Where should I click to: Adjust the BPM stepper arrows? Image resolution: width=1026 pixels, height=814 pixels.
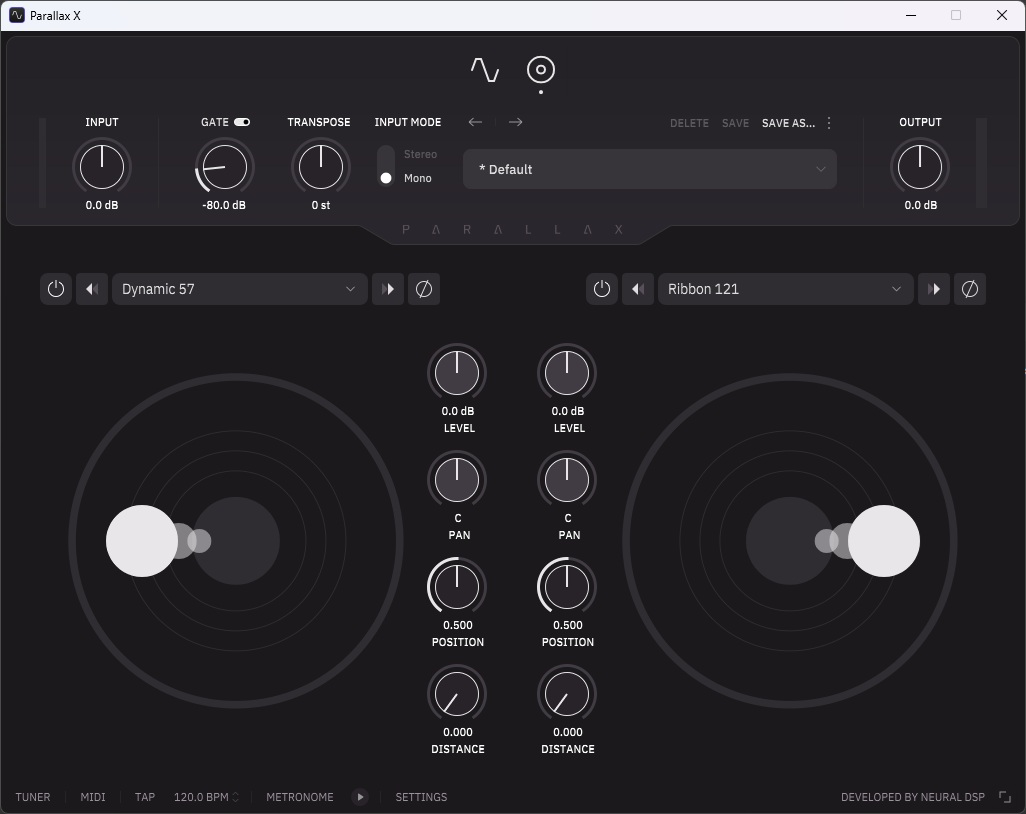click(236, 797)
